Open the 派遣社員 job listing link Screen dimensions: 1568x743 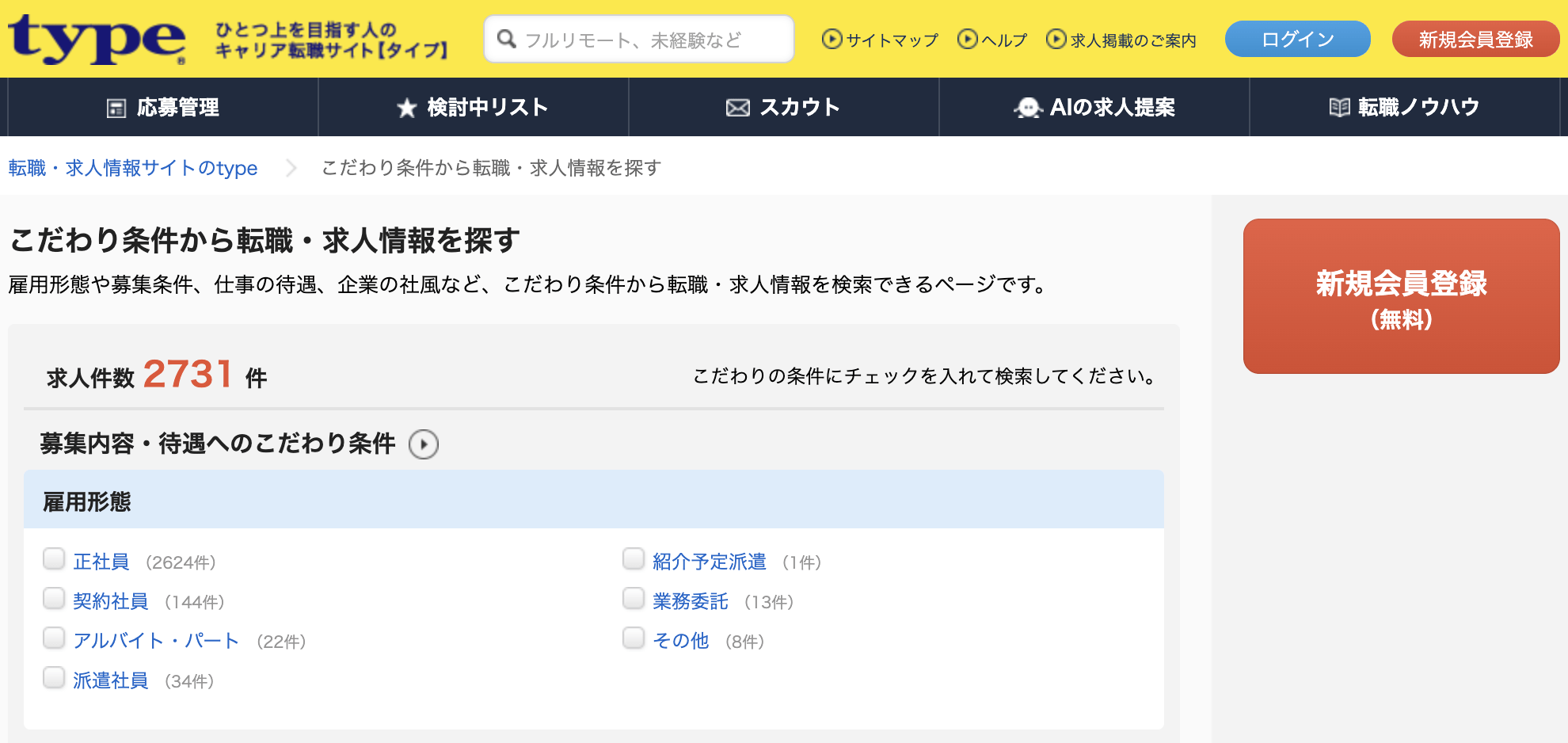[111, 680]
